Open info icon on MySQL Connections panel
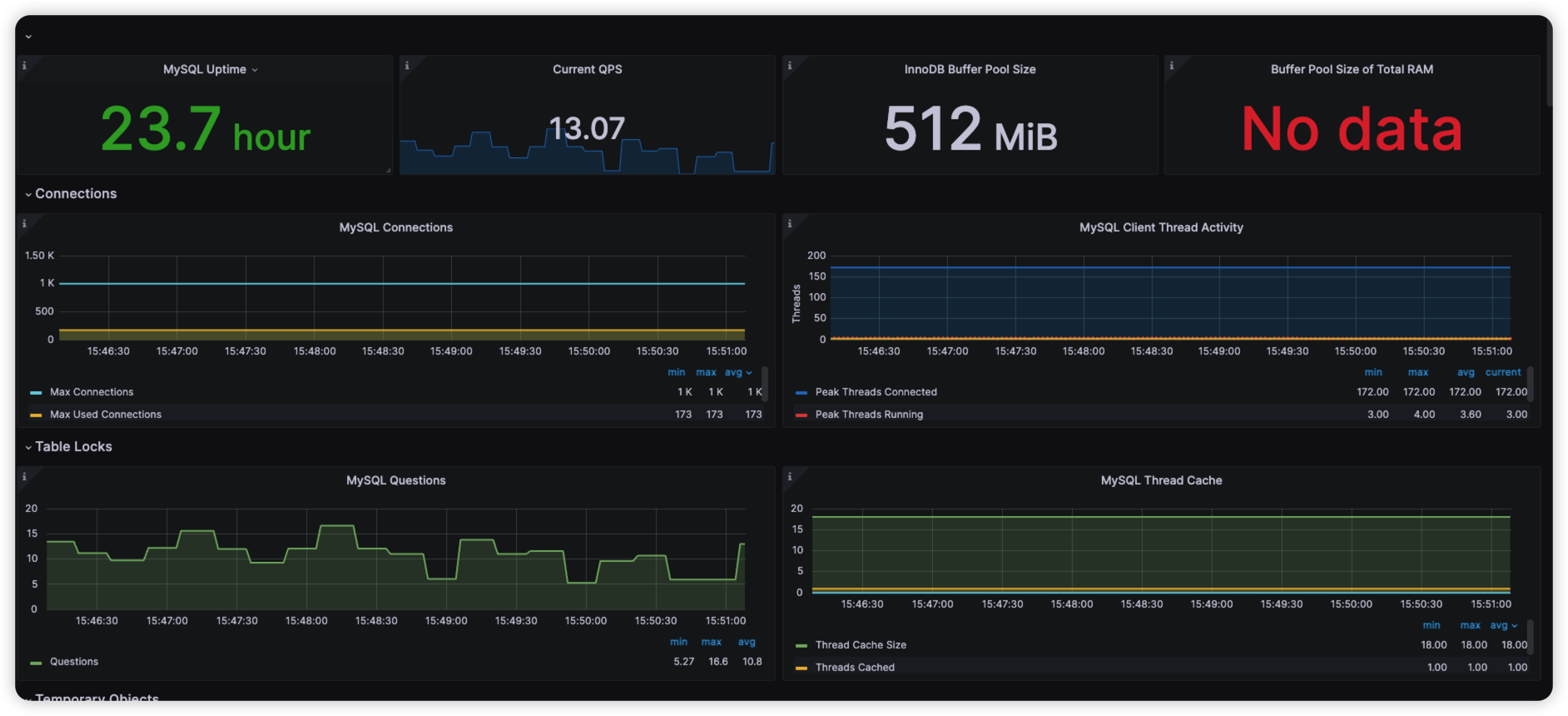1568x716 pixels. pos(24,223)
